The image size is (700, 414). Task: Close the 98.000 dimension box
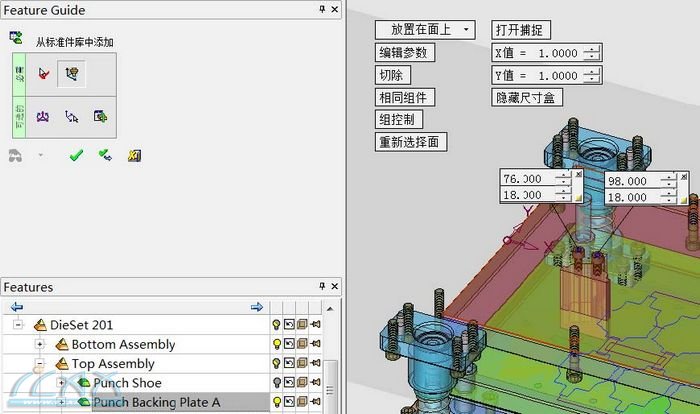tap(684, 177)
